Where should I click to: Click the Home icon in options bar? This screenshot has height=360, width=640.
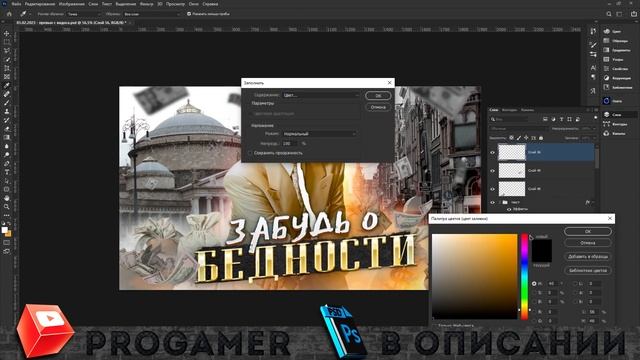(x=9, y=14)
